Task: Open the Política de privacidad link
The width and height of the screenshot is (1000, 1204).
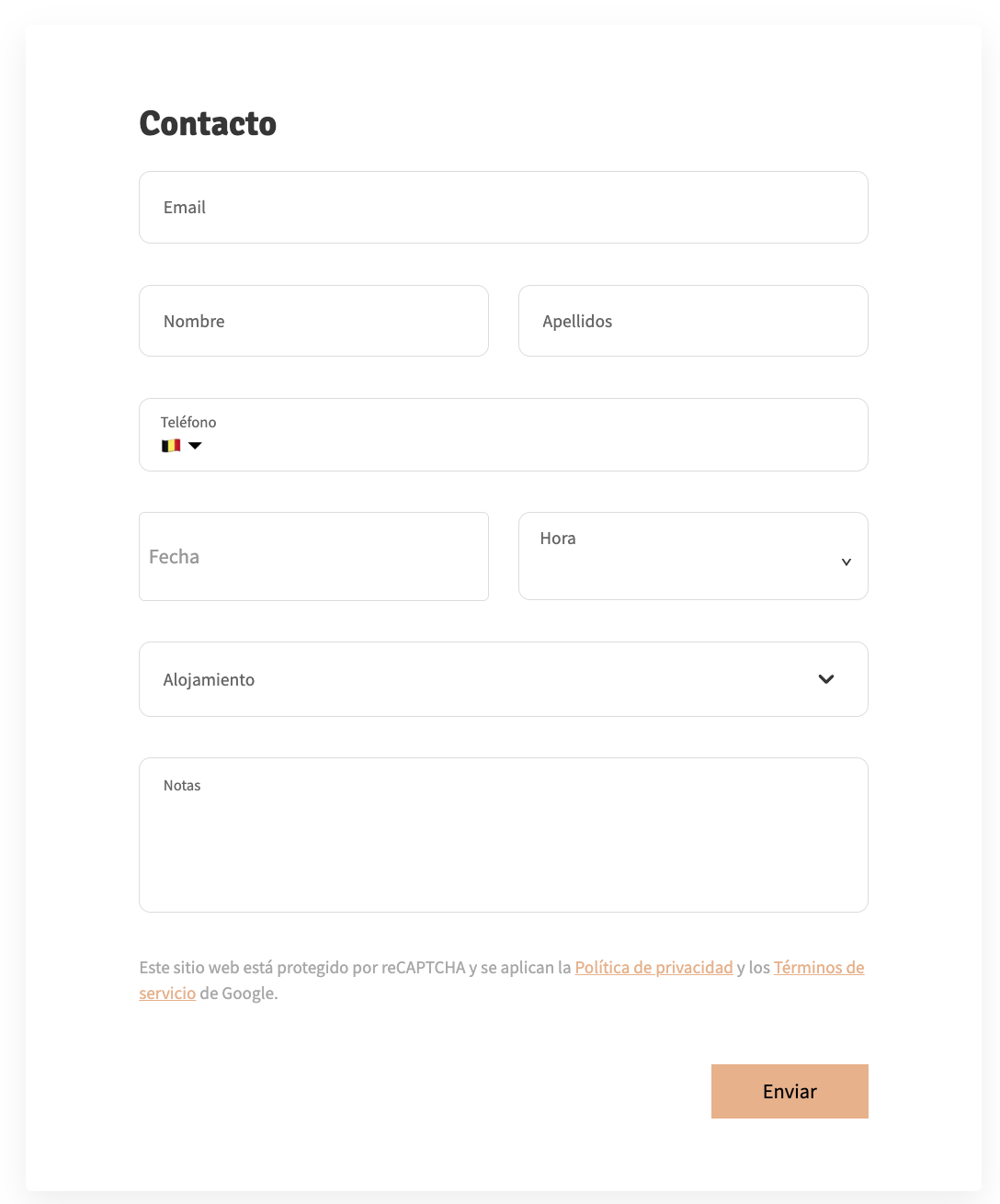Action: click(x=653, y=967)
